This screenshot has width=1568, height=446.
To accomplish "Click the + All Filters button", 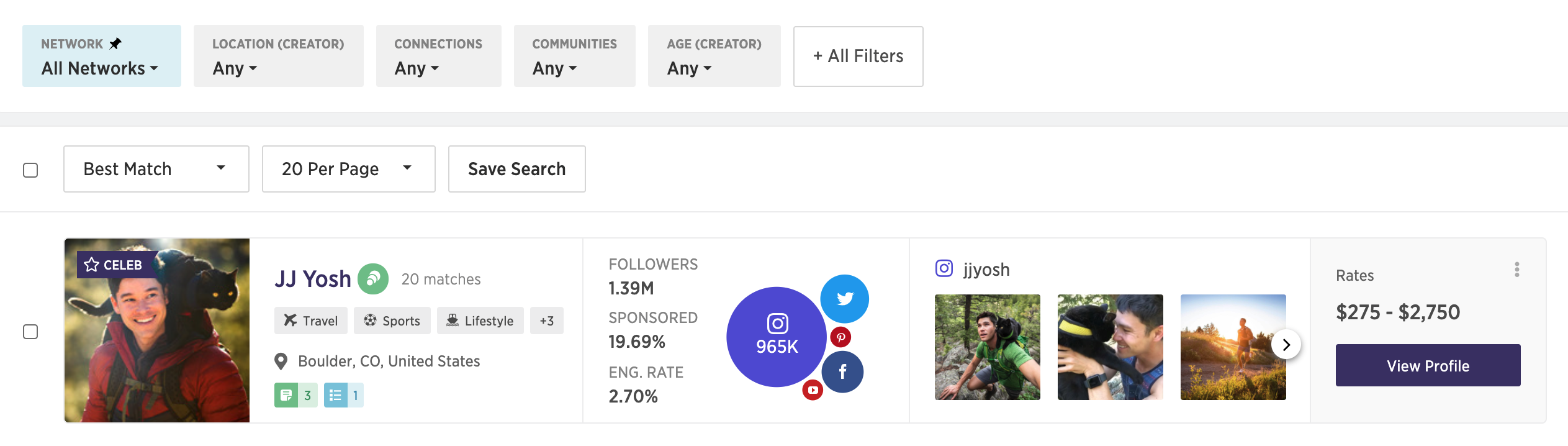I will 858,56.
